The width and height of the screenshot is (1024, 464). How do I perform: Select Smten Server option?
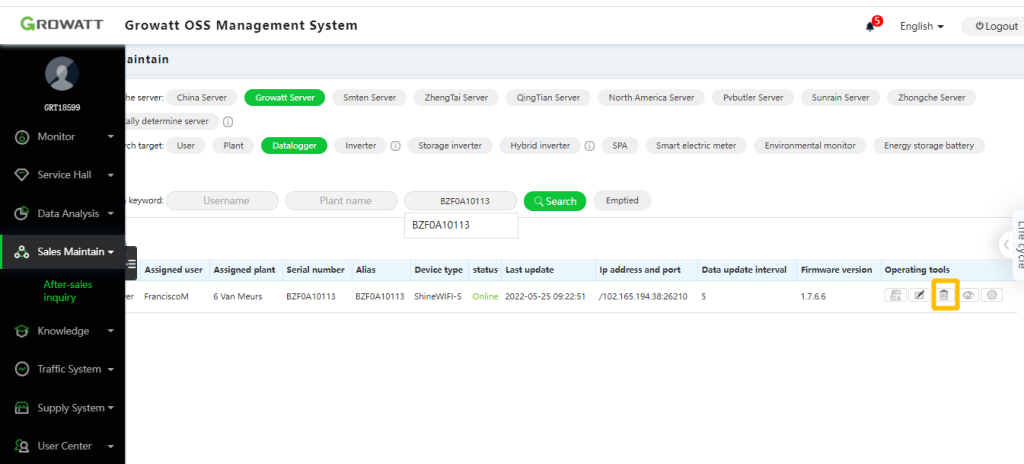pos(370,97)
